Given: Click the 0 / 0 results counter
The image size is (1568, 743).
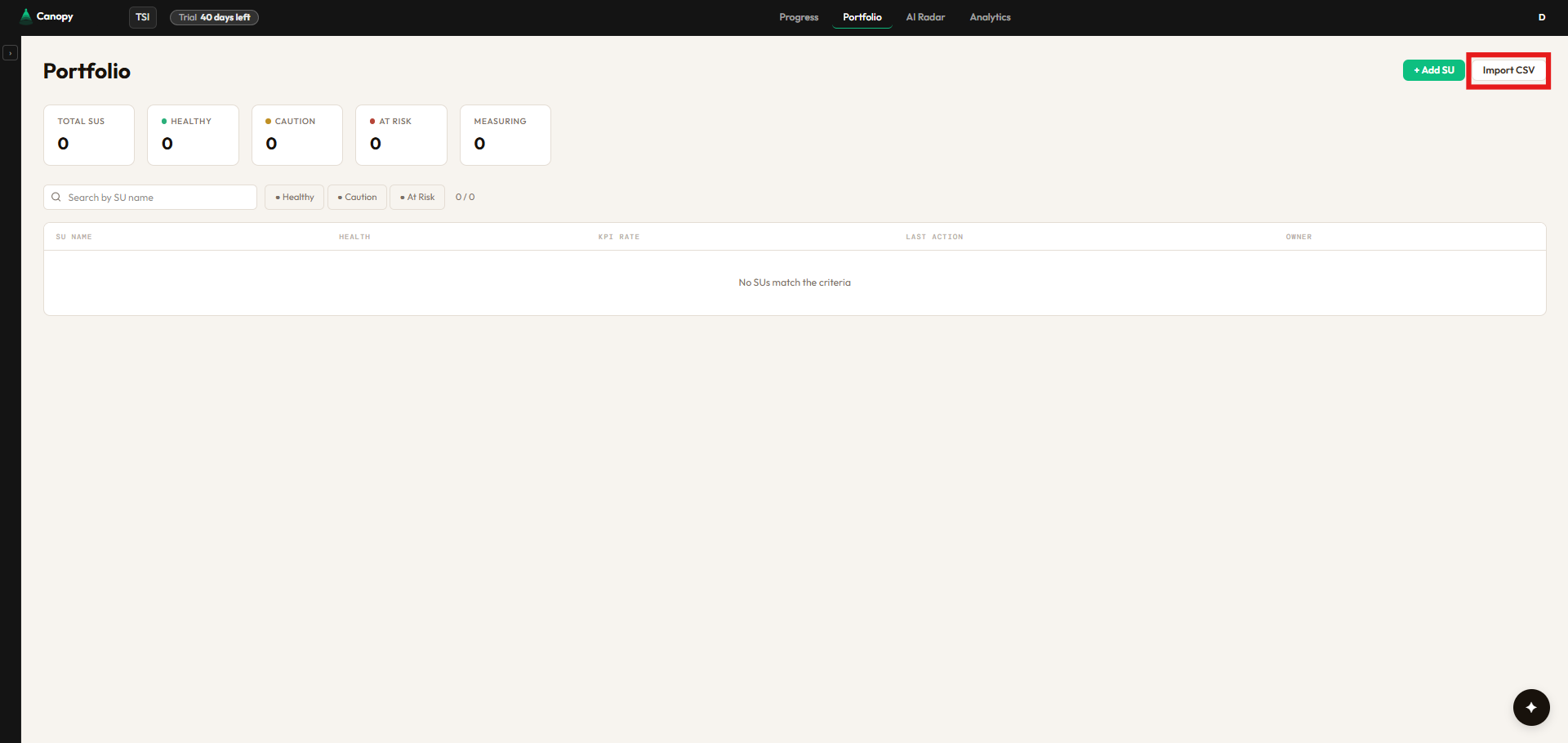Looking at the screenshot, I should click(x=465, y=197).
